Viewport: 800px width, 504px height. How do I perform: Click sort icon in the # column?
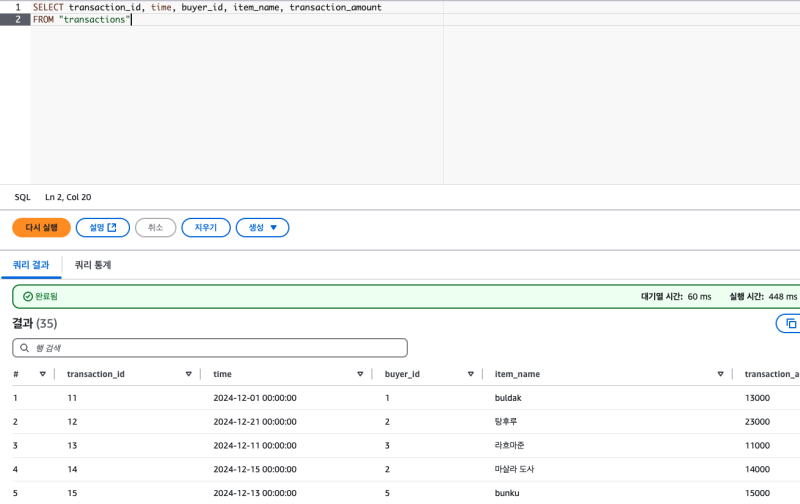click(x=43, y=374)
